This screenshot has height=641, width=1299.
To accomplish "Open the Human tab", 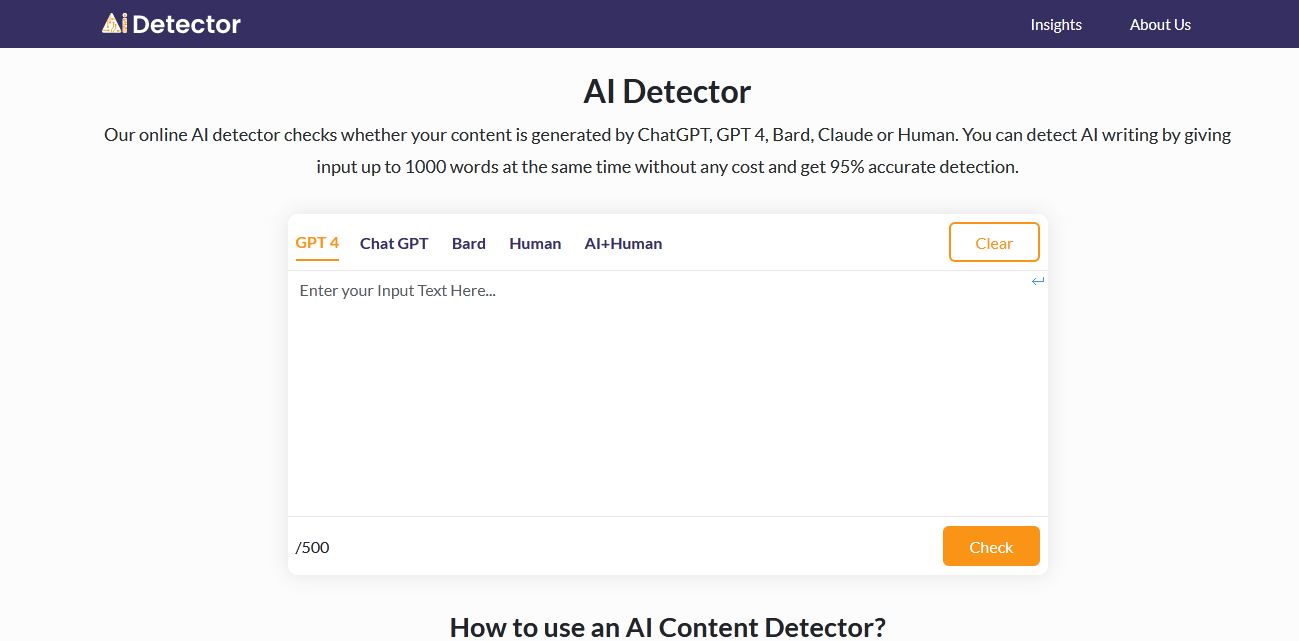I will 535,243.
